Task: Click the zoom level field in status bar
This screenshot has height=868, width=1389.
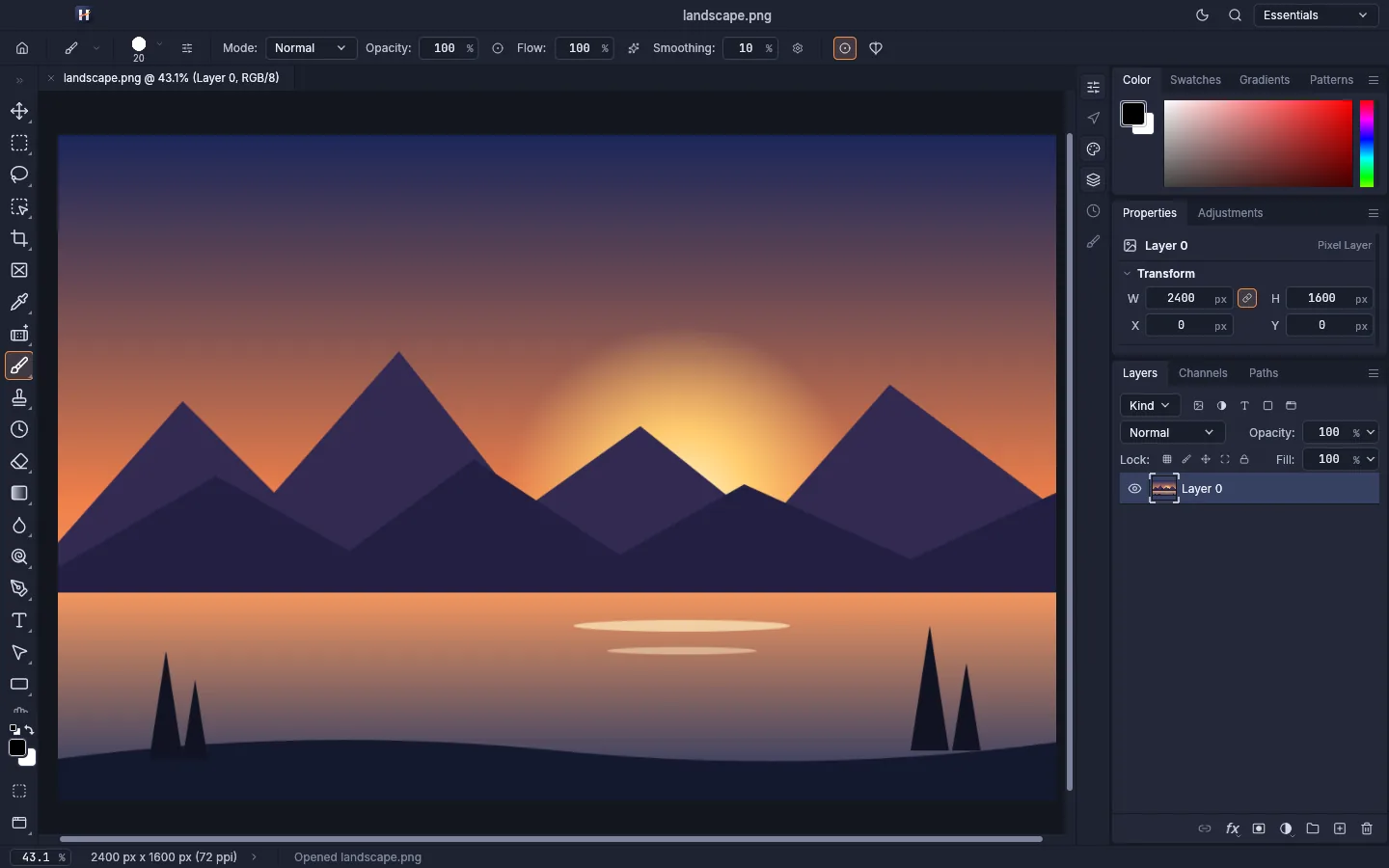Action: click(41, 857)
